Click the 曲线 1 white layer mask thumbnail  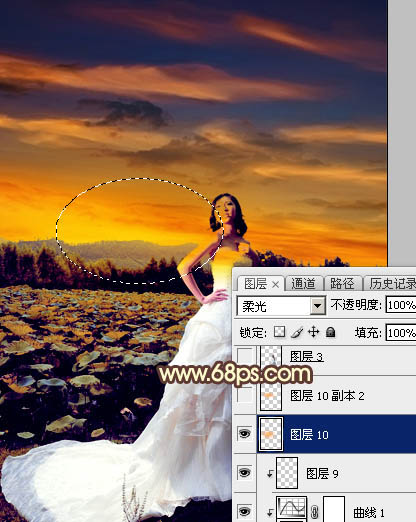334,509
